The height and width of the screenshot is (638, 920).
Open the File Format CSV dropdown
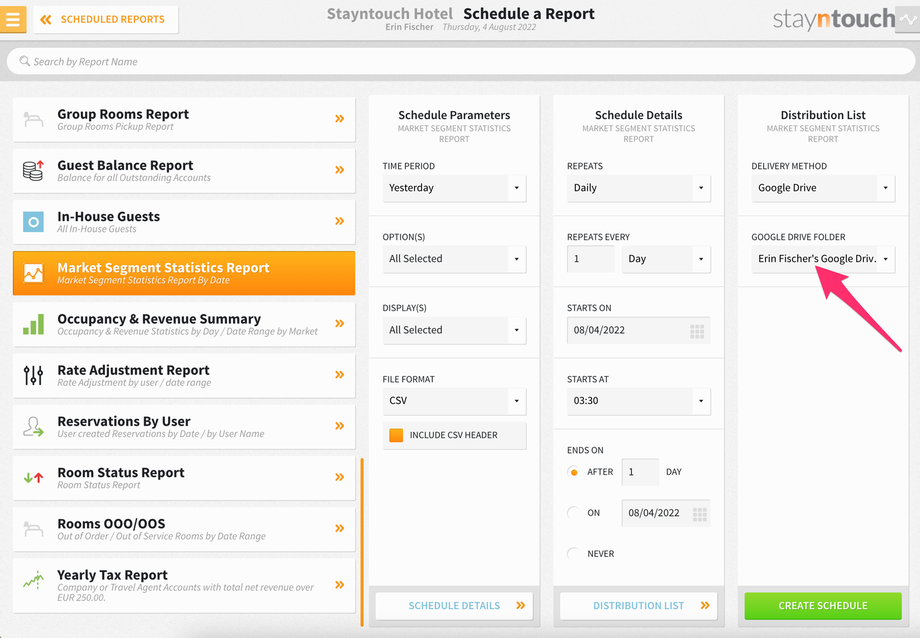click(454, 401)
